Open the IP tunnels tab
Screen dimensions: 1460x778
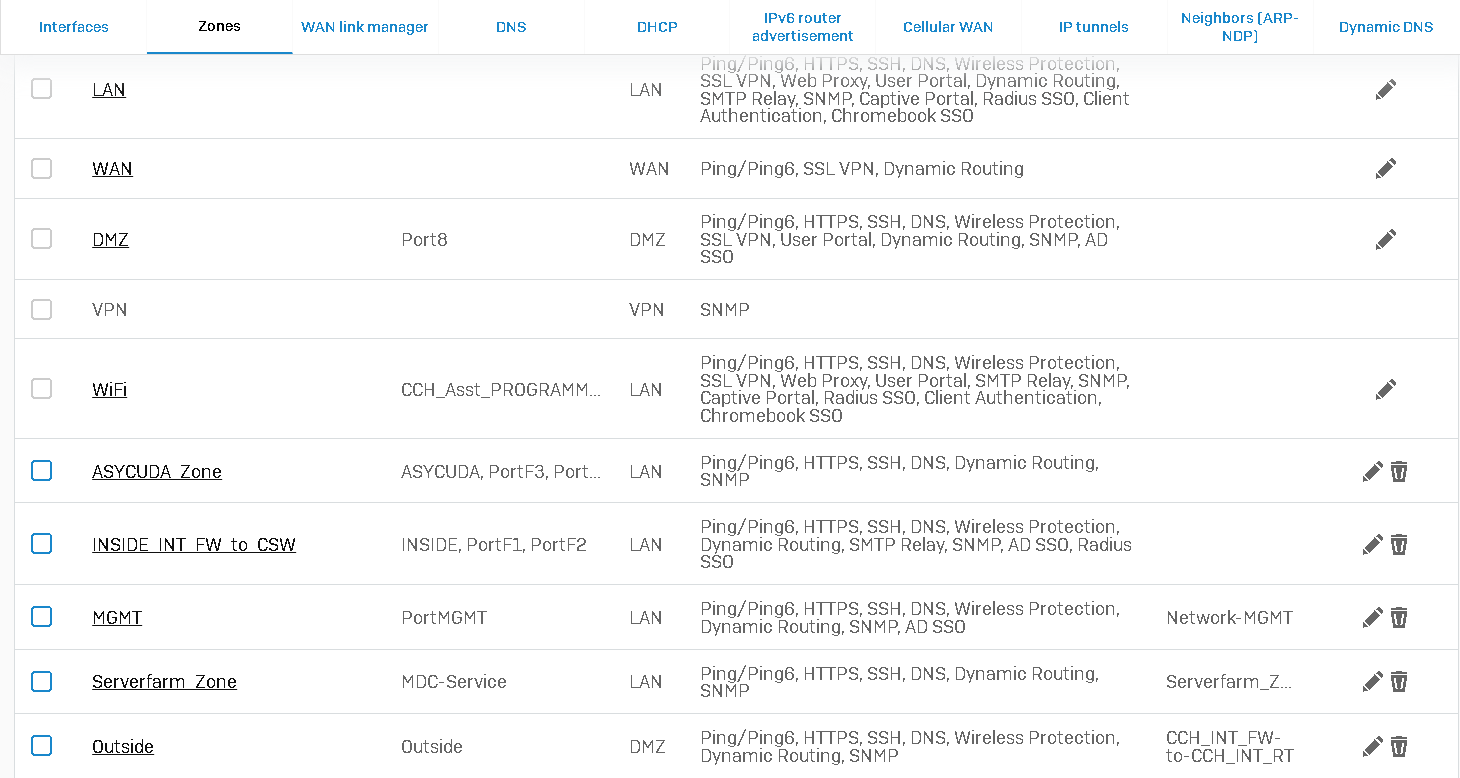pos(1094,27)
